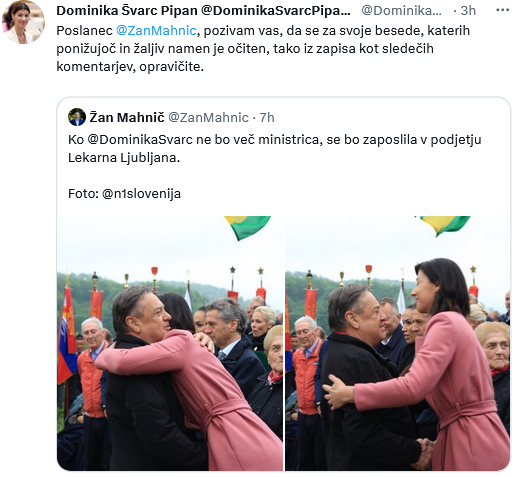Click the Foto: @n1slovenija credit line
The width and height of the screenshot is (524, 477).
click(124, 194)
